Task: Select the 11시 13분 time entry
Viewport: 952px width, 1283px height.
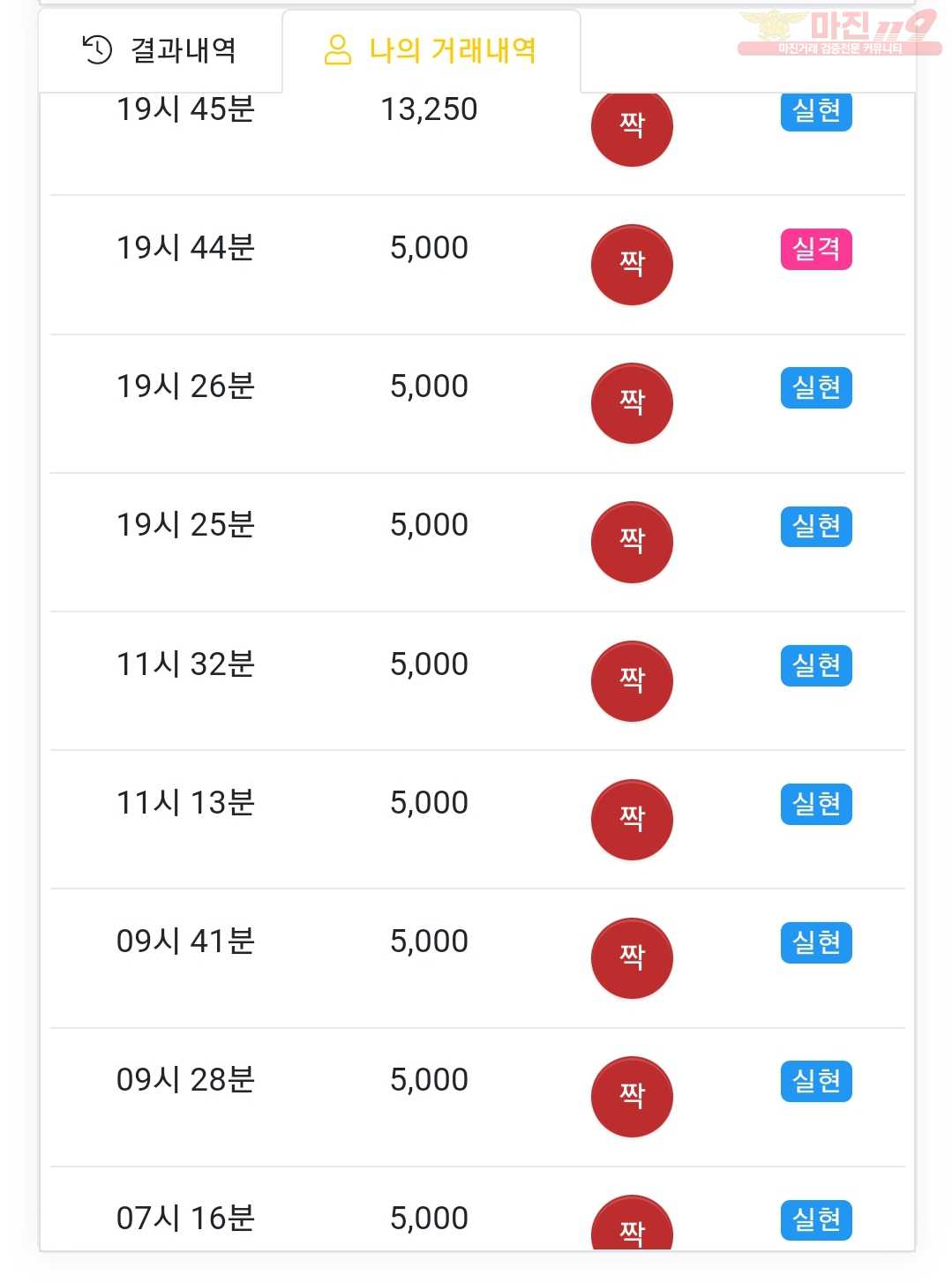Action: 185,802
